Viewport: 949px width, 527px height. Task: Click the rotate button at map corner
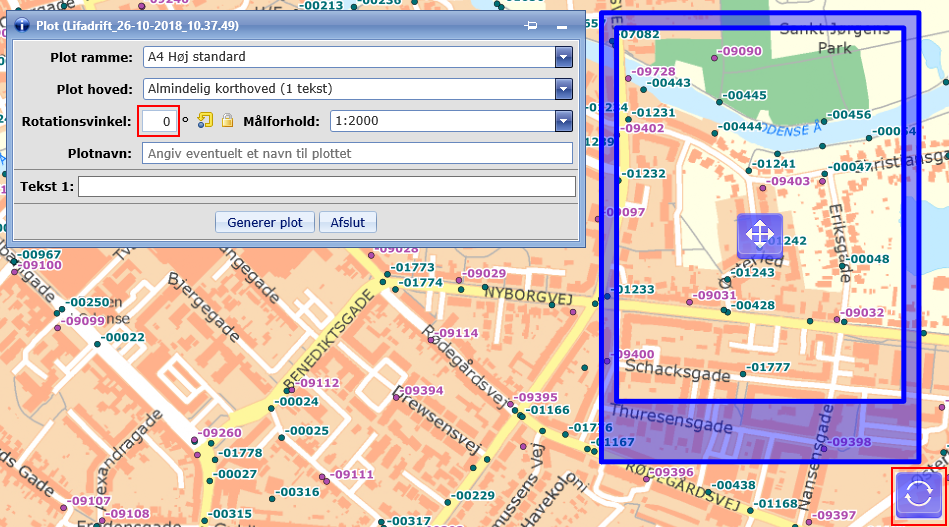(x=919, y=495)
